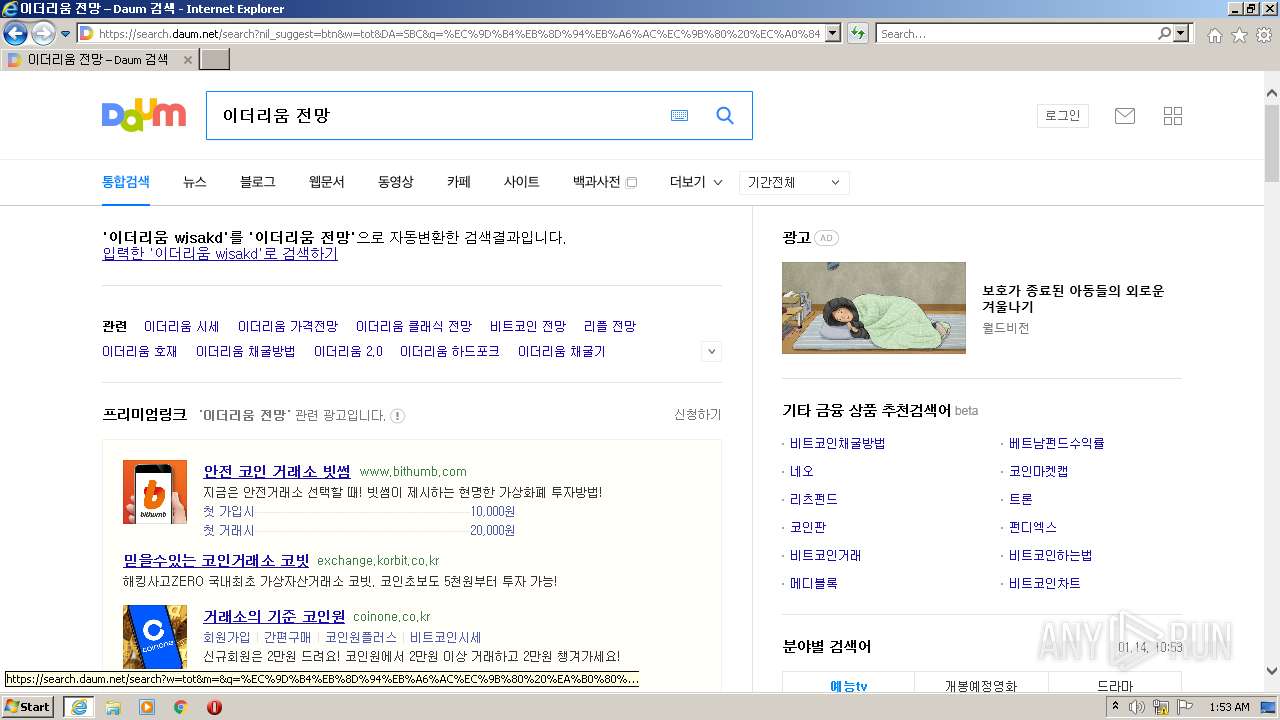Screen dimensions: 1280x720
Task: Switch to the 블로그 tab
Action: point(258,182)
